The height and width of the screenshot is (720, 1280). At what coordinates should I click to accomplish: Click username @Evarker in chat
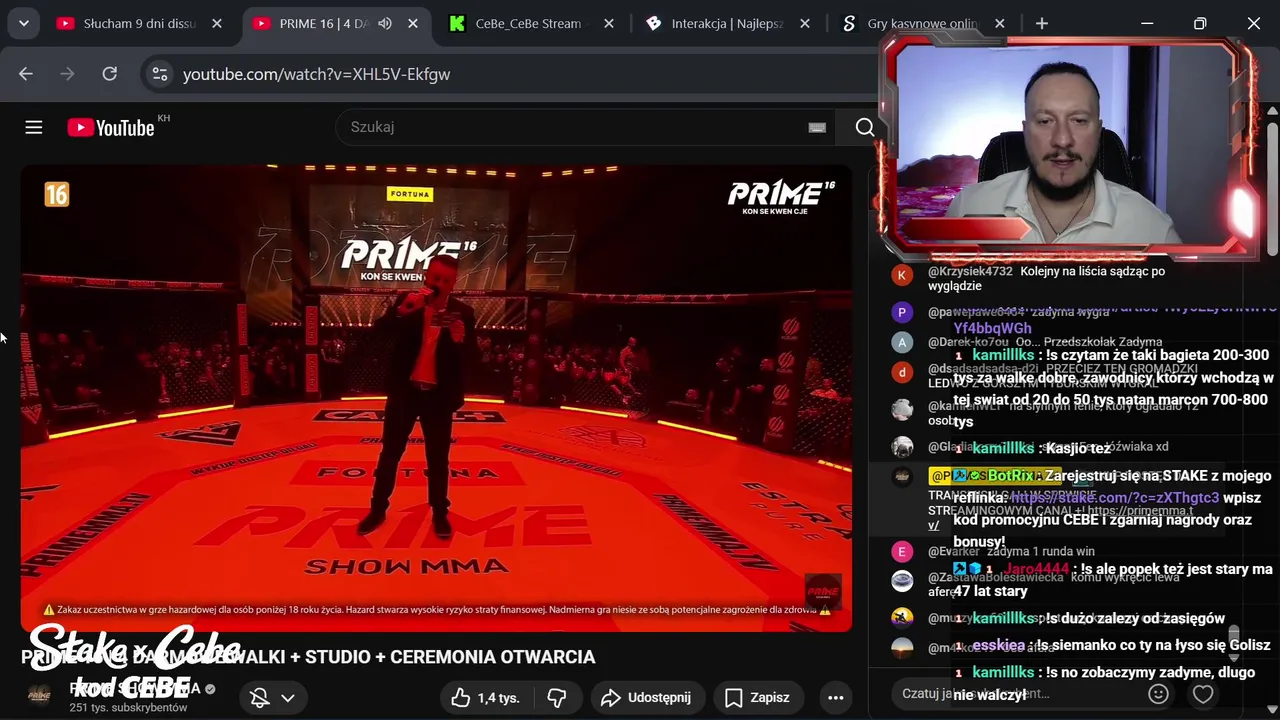click(x=953, y=551)
